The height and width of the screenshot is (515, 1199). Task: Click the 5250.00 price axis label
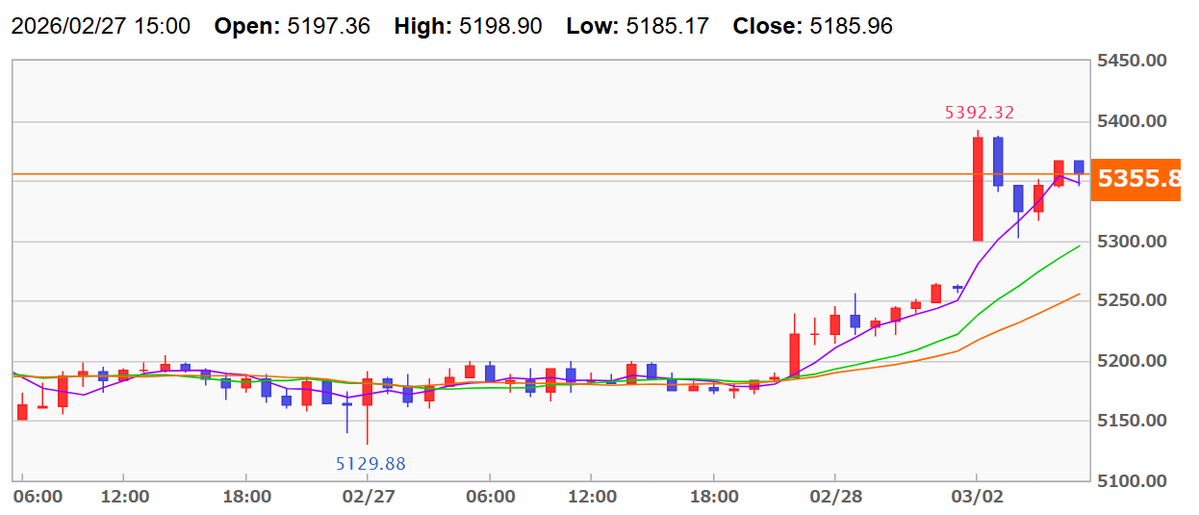1132,301
